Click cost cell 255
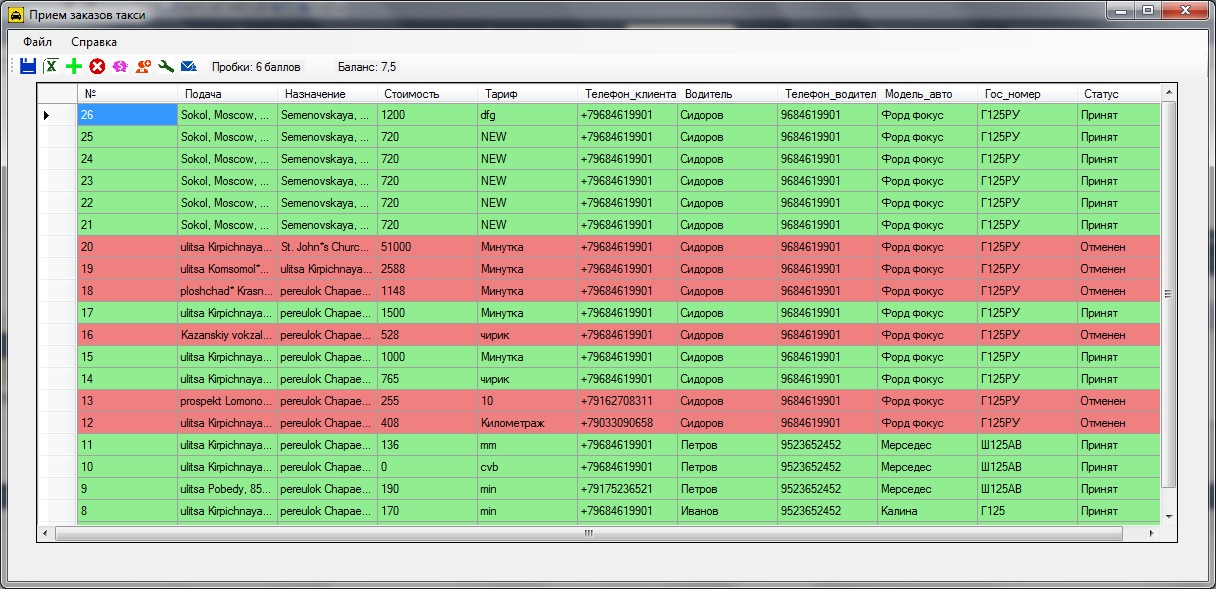The width and height of the screenshot is (1216, 589). coord(427,401)
